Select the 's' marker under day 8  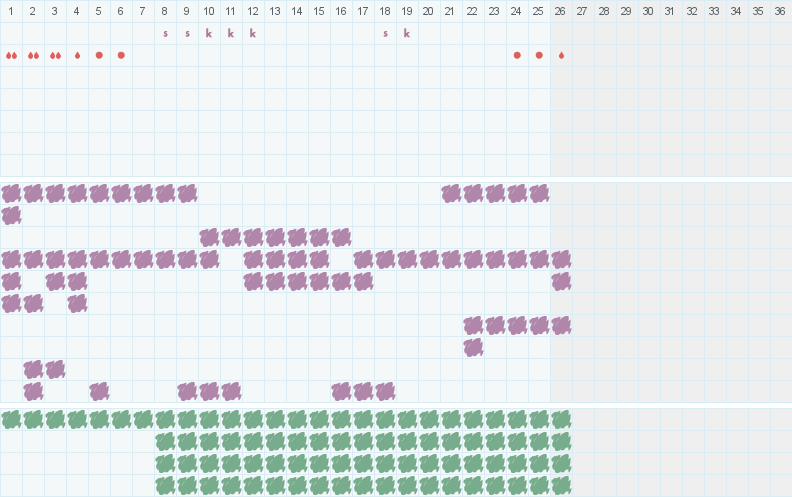click(x=165, y=34)
